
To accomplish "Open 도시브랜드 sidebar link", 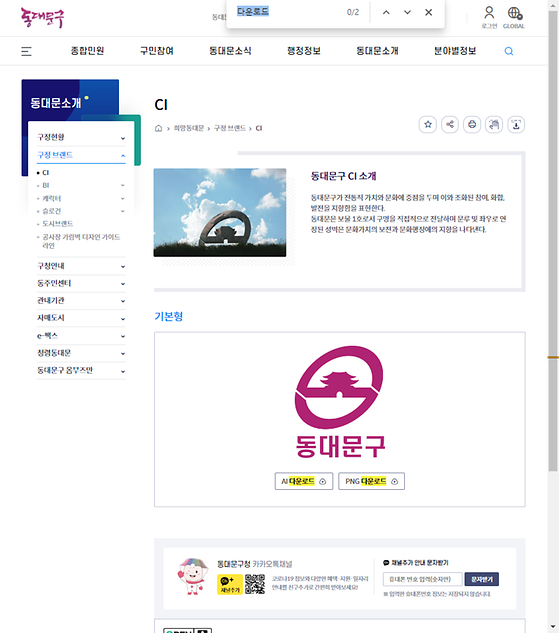I will pyautogui.click(x=58, y=224).
